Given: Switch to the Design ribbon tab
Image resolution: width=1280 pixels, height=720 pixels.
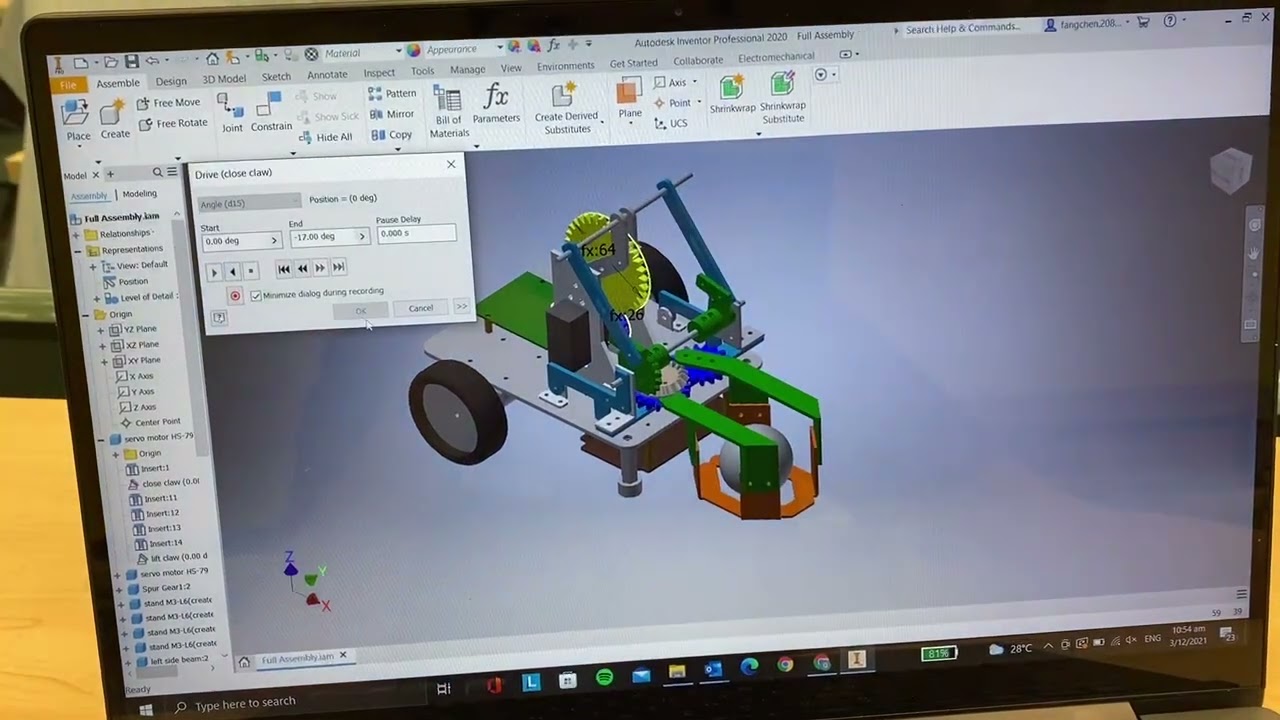Looking at the screenshot, I should coord(171,81).
